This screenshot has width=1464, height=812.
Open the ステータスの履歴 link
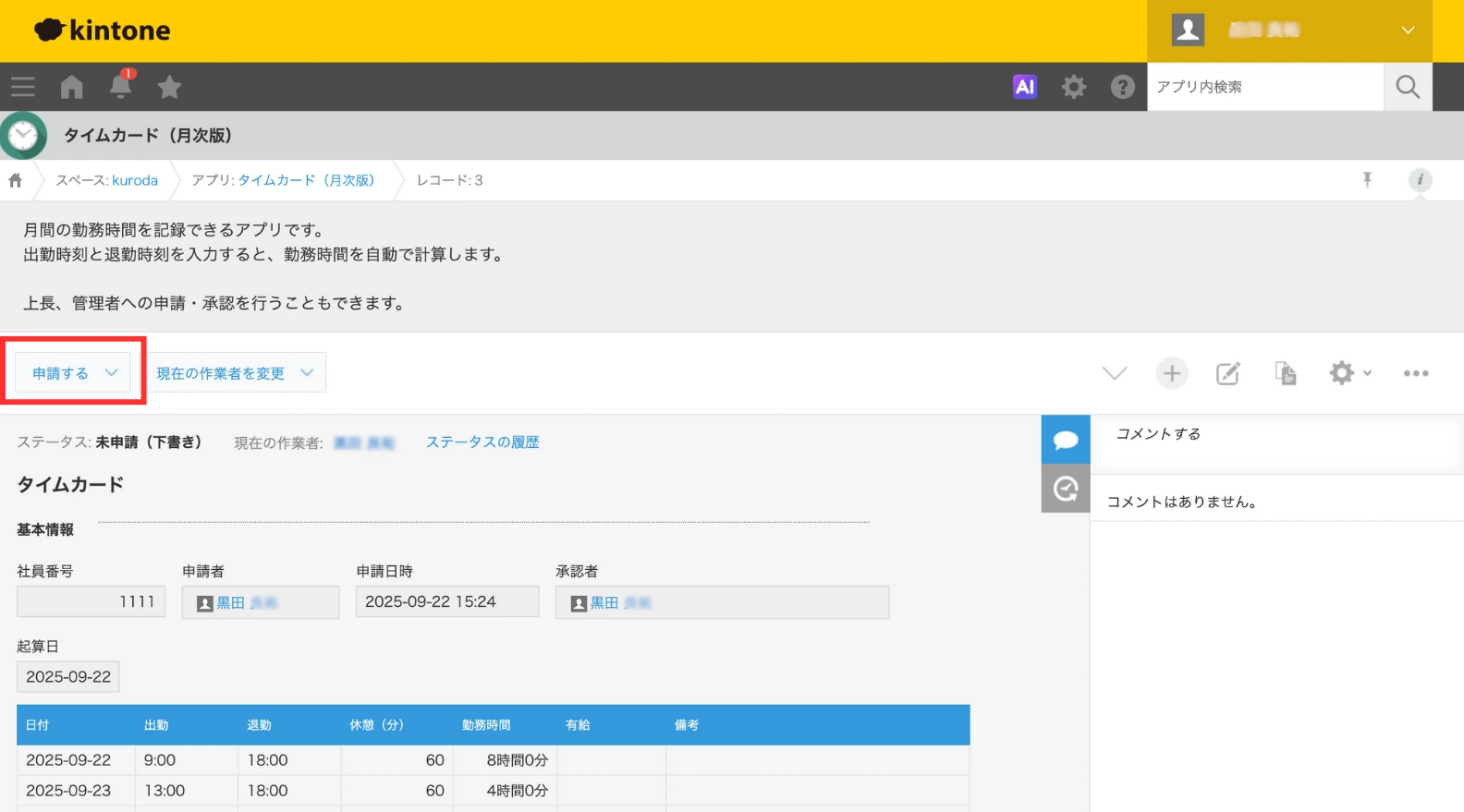point(482,442)
